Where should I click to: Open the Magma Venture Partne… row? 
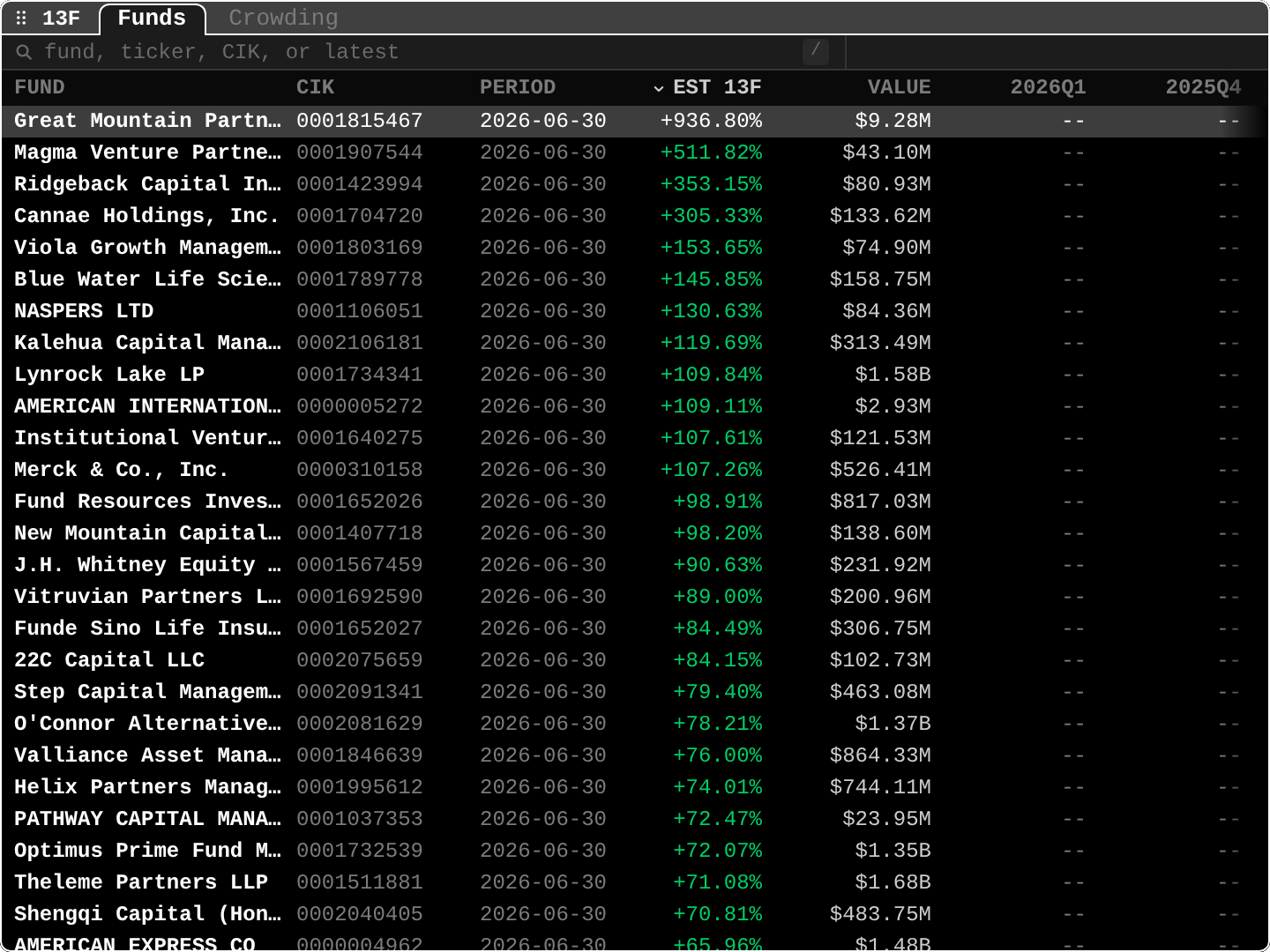635,152
